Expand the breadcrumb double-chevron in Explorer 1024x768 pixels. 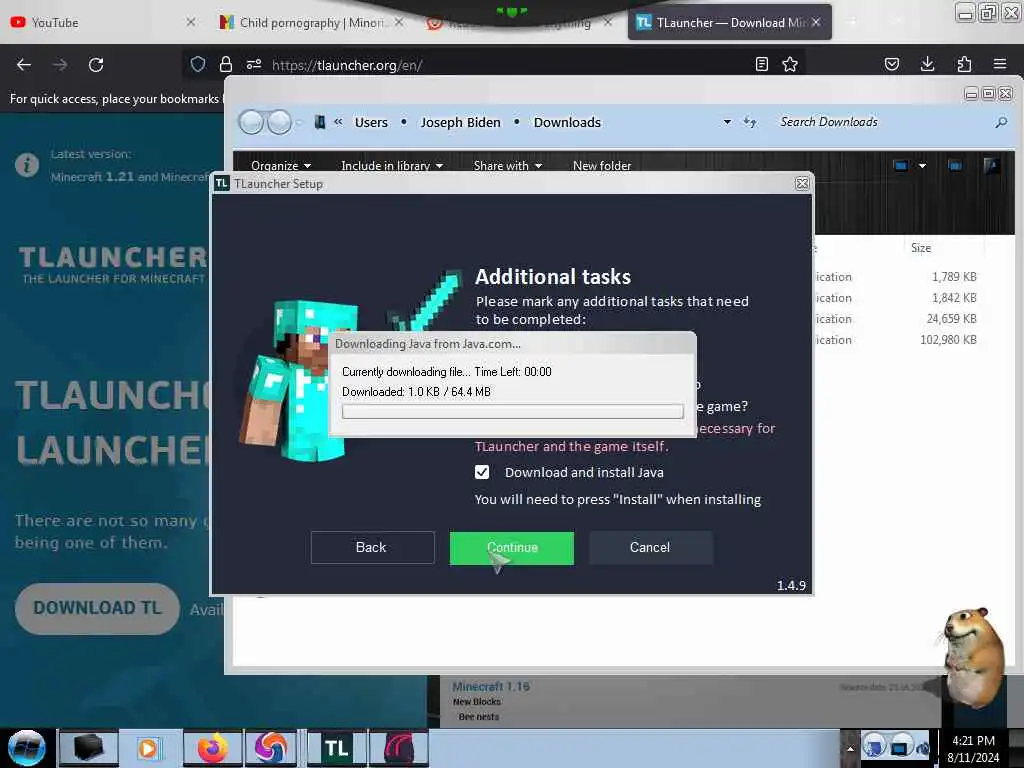[338, 121]
